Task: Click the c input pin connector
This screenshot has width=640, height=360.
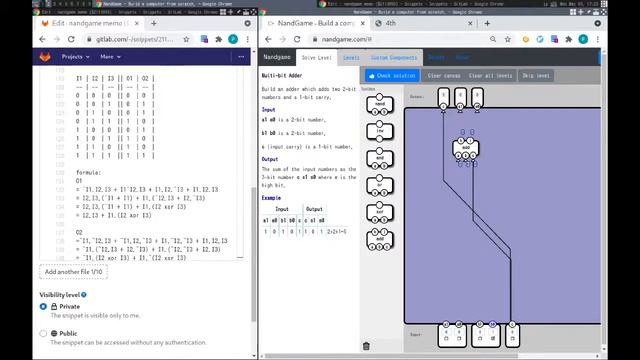Action: 512,324
